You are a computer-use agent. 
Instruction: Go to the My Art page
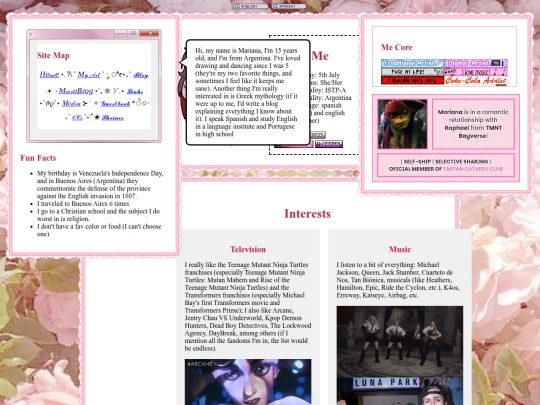(89, 74)
